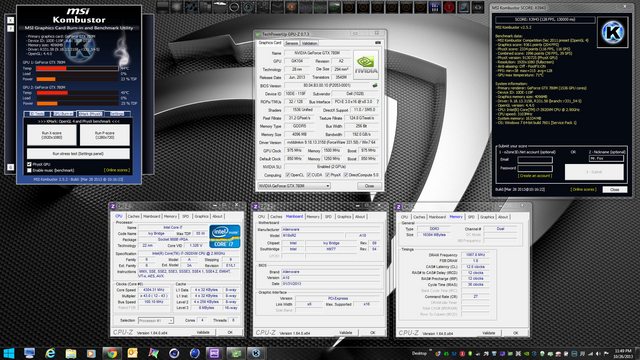
Task: Click the Intel Core i7 logo in CPU-Z
Action: pos(224,236)
